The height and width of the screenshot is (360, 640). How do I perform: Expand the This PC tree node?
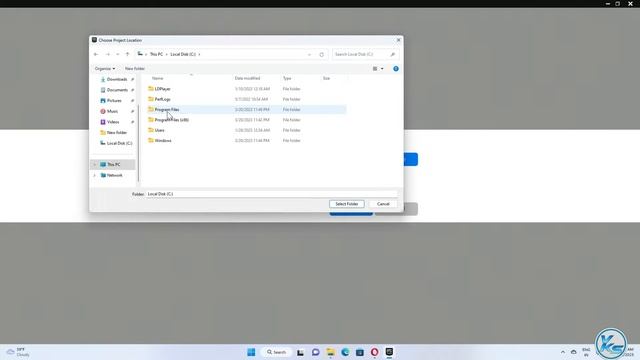point(95,164)
